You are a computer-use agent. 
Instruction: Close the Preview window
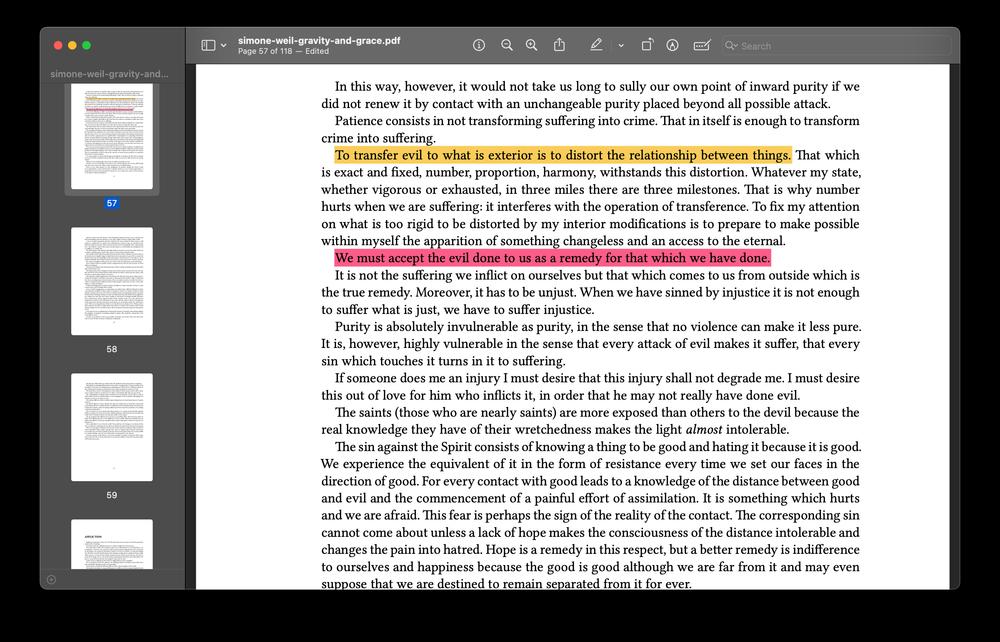pyautogui.click(x=58, y=45)
